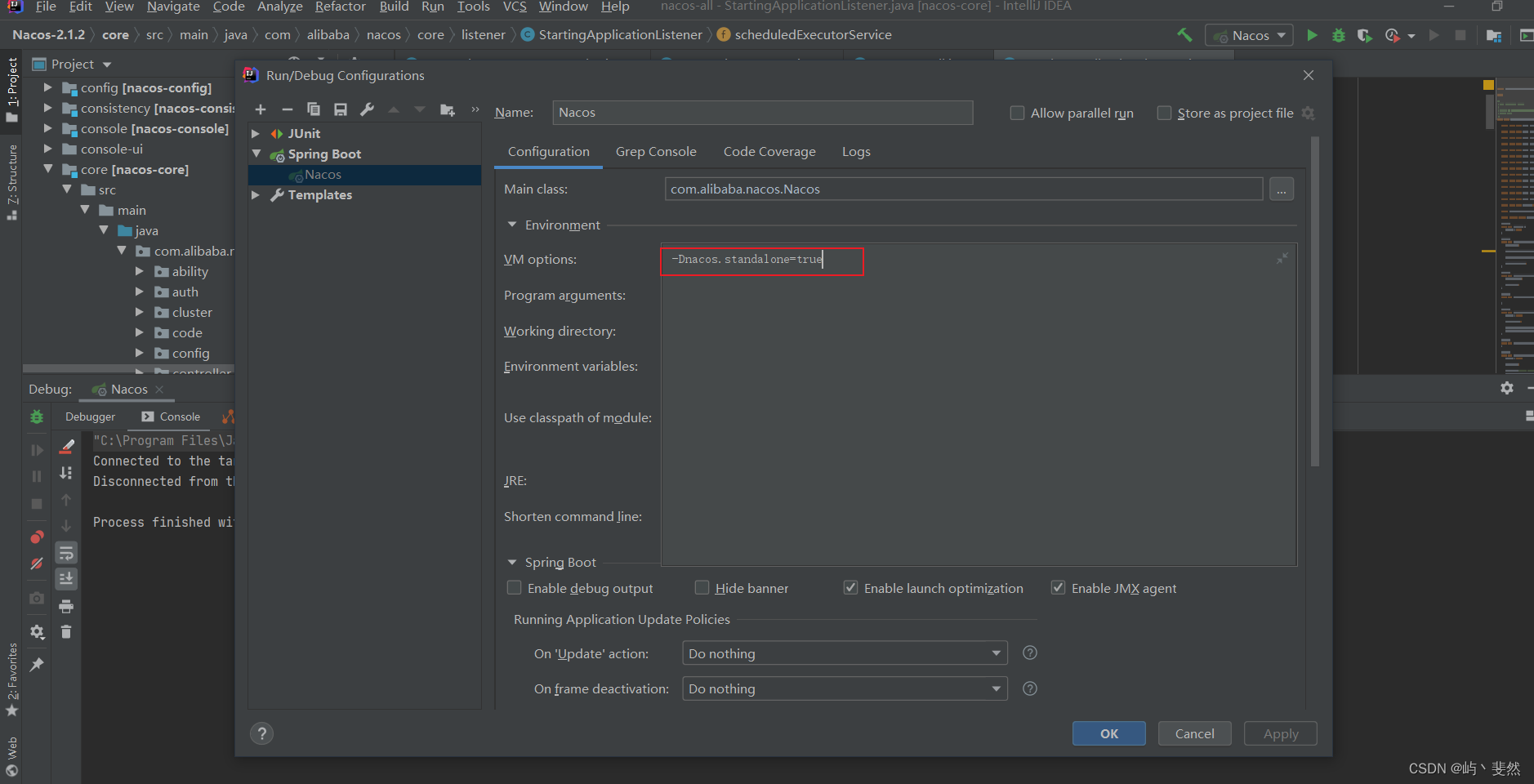Show help for Update action
This screenshot has height=784, width=1534.
click(1030, 653)
